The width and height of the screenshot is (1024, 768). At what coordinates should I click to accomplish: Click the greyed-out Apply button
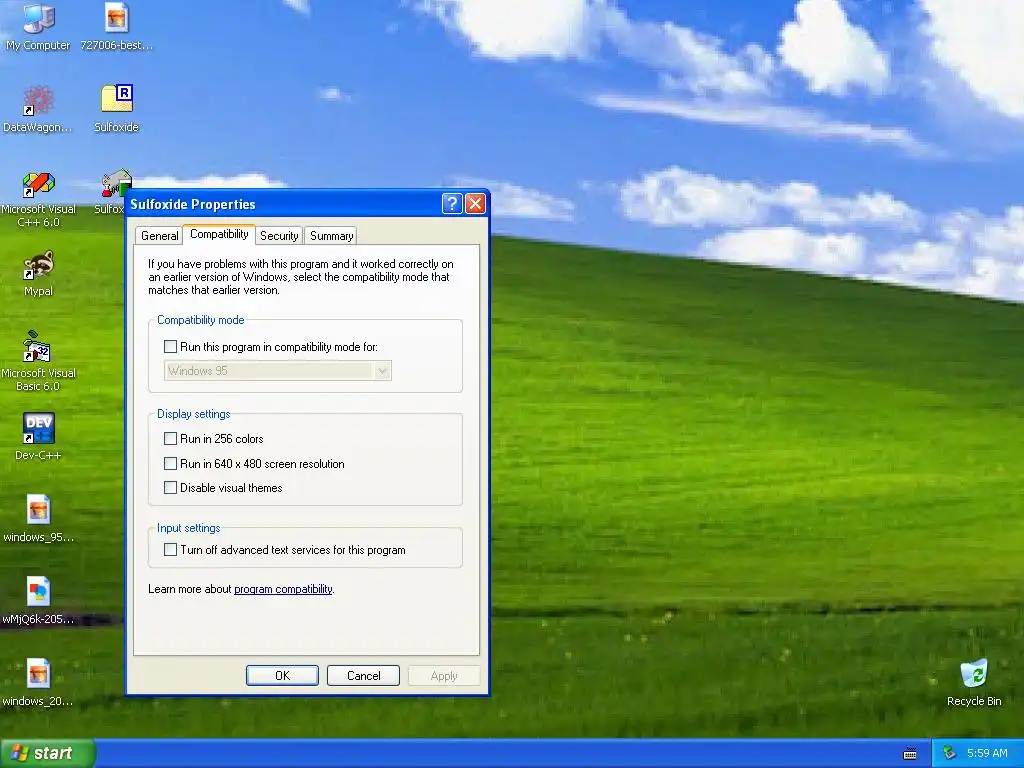444,675
